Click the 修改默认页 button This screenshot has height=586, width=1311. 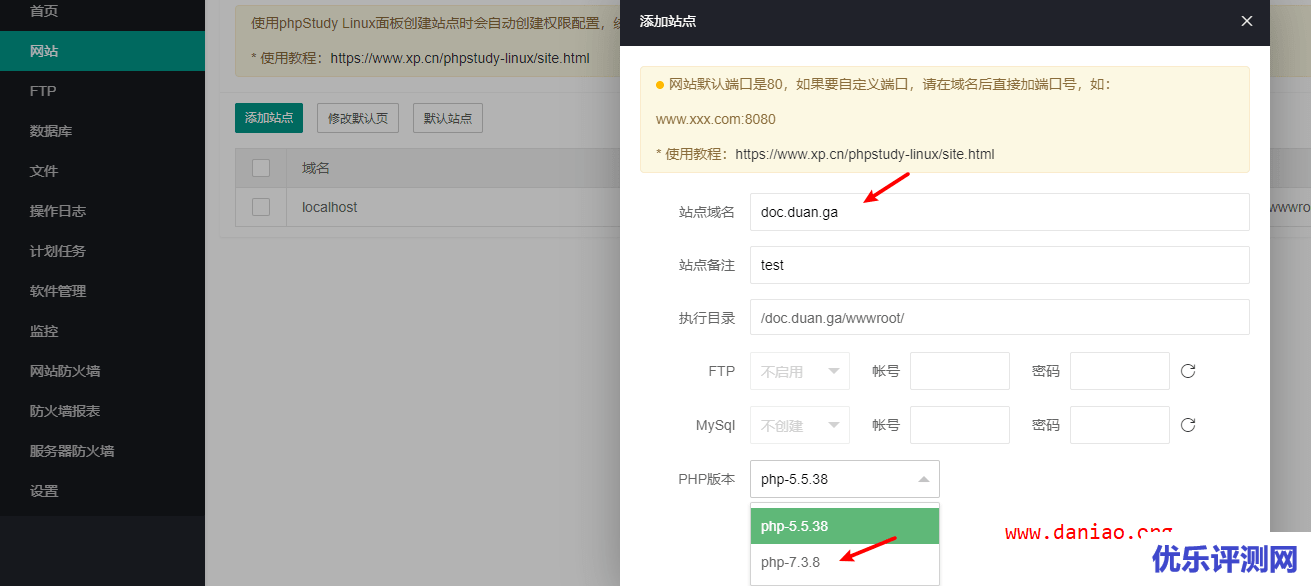[357, 117]
